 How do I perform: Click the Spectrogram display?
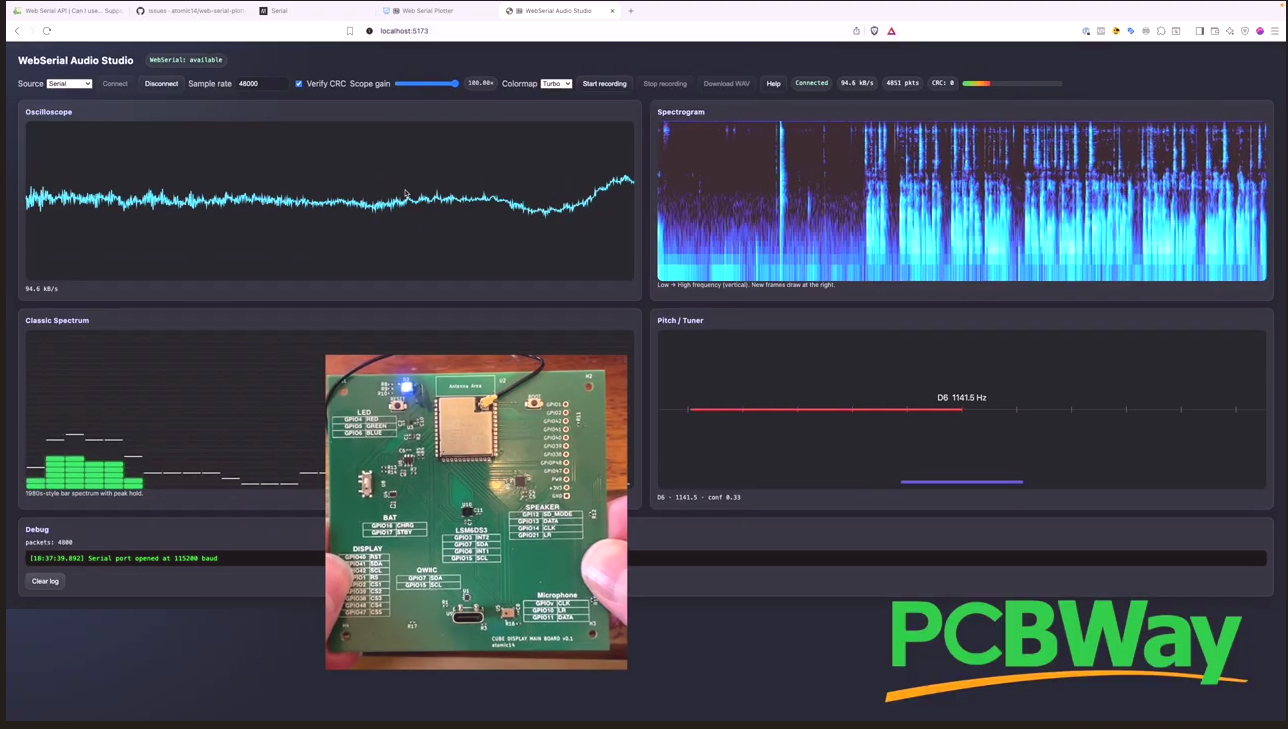(x=962, y=201)
